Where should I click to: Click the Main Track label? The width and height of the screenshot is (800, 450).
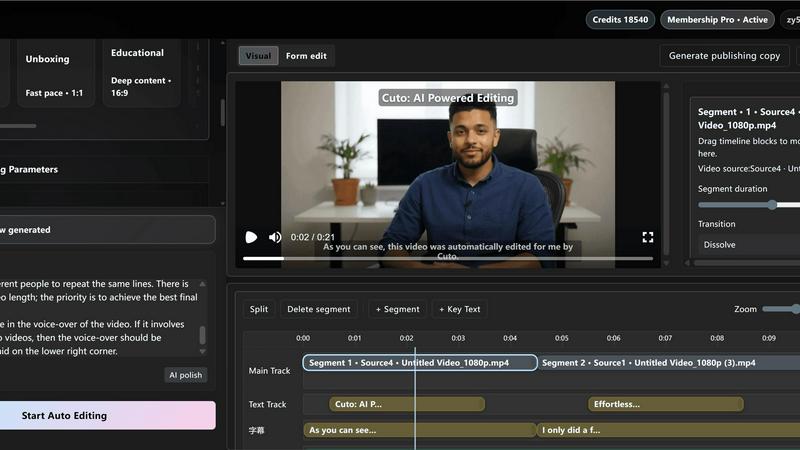269,370
